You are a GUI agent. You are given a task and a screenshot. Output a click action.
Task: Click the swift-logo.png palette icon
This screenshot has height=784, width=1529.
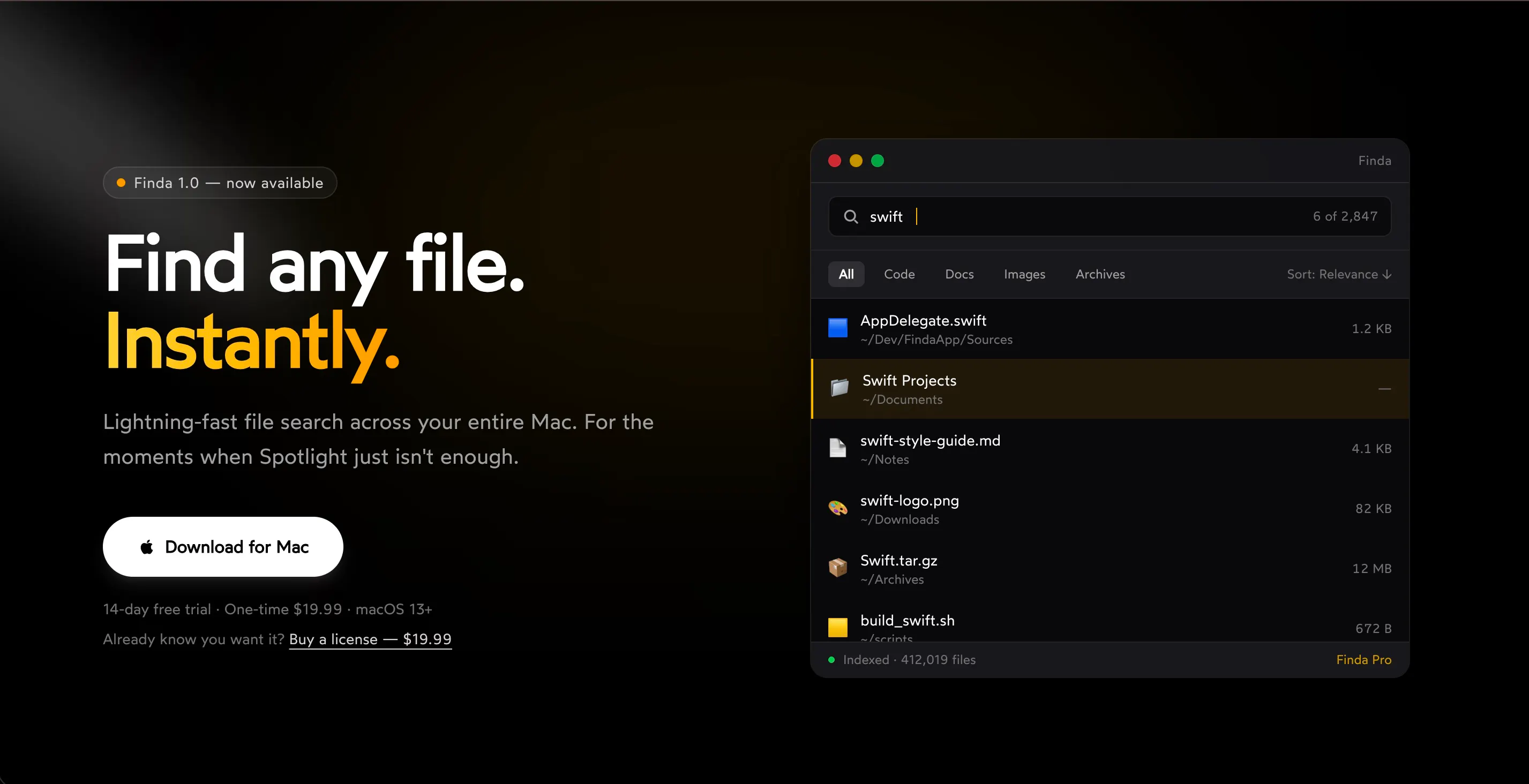[837, 508]
